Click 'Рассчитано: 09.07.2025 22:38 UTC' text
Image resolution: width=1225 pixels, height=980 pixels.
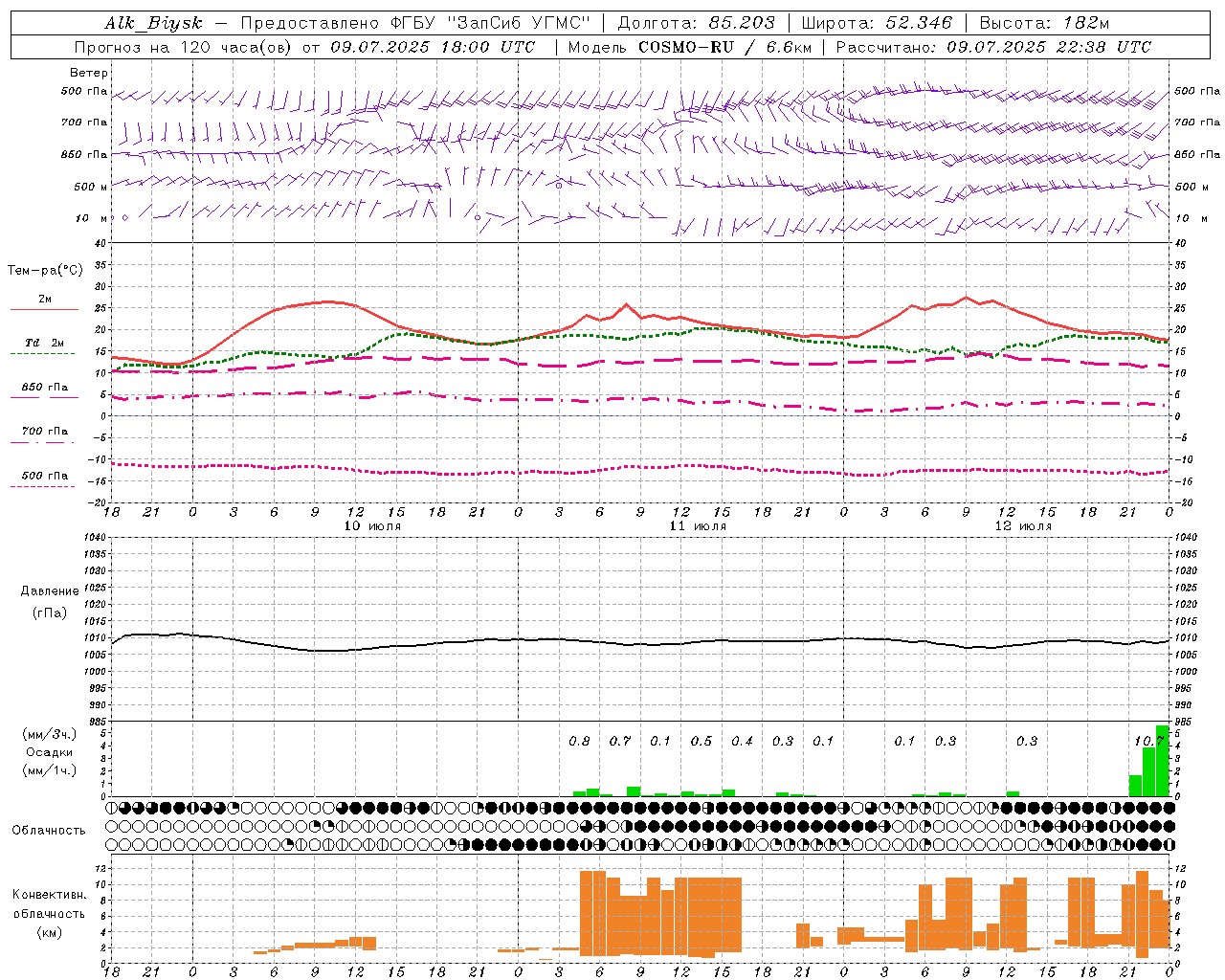pos(993,47)
